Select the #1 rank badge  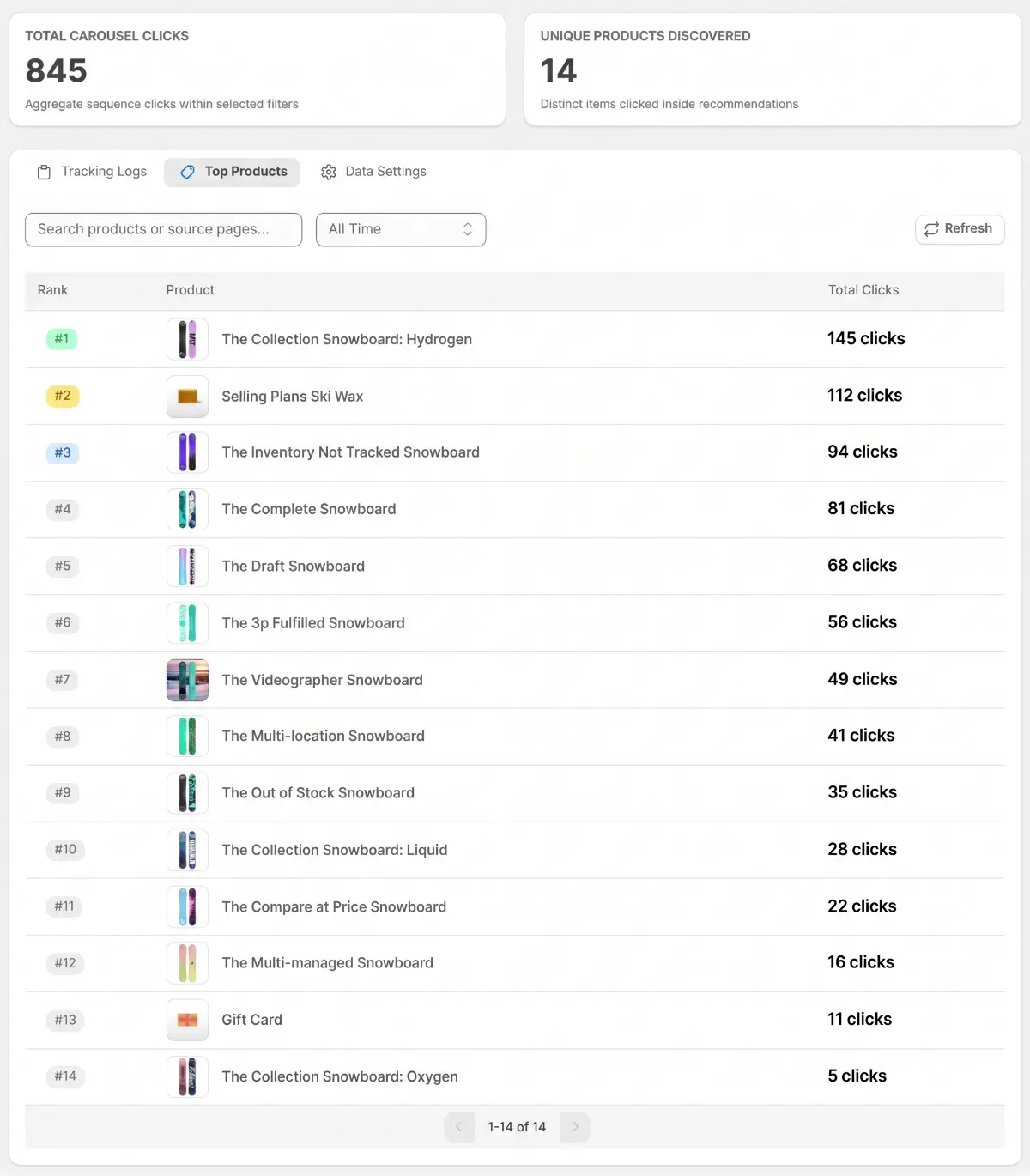pos(62,339)
